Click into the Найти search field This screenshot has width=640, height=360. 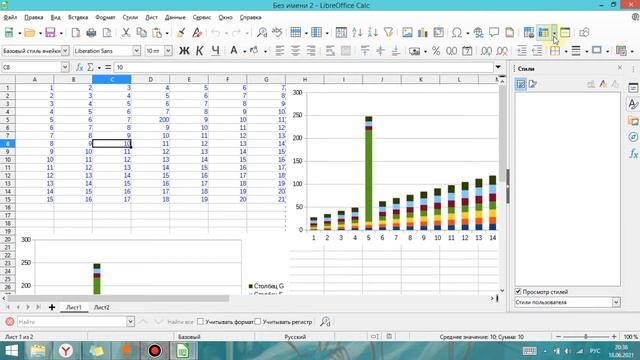click(71, 322)
